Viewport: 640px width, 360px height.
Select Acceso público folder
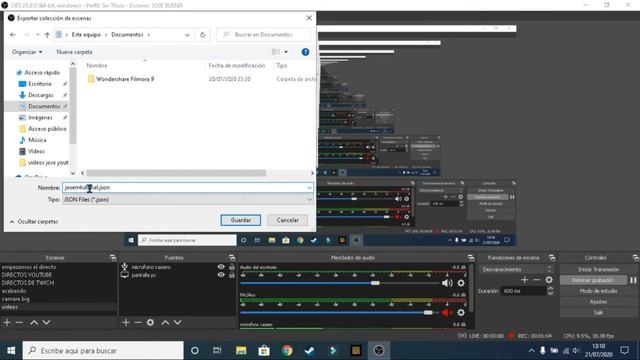[x=47, y=129]
